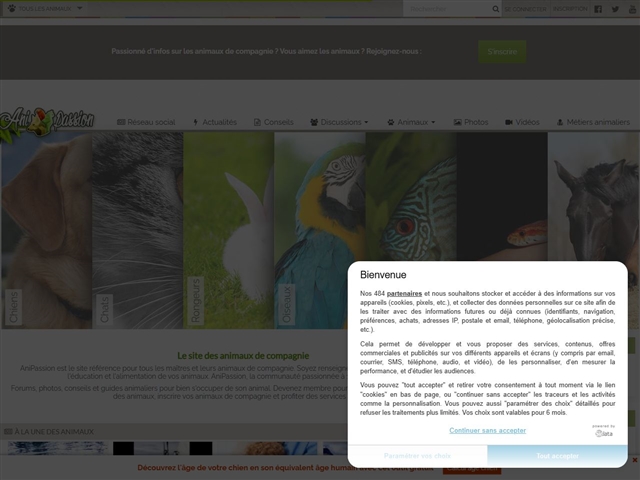Open the Photos section
The height and width of the screenshot is (480, 640).
tap(470, 122)
